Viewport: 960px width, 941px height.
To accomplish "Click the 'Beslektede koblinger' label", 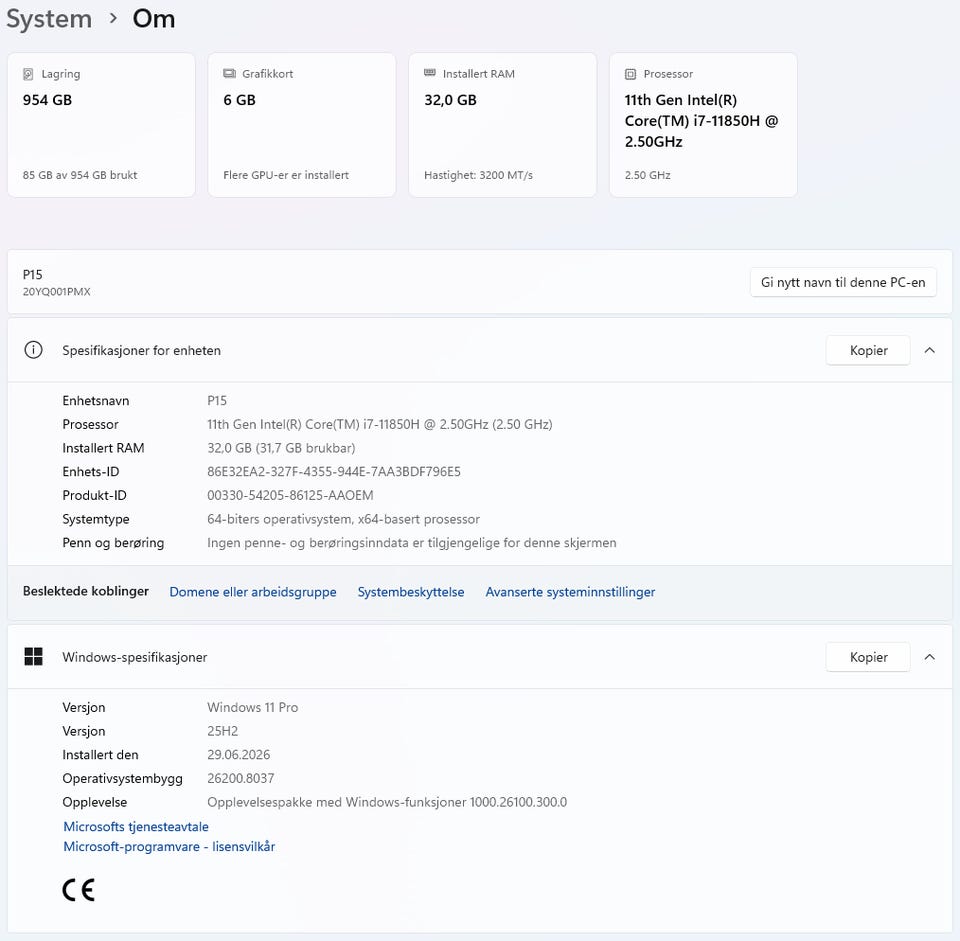I will pyautogui.click(x=86, y=591).
